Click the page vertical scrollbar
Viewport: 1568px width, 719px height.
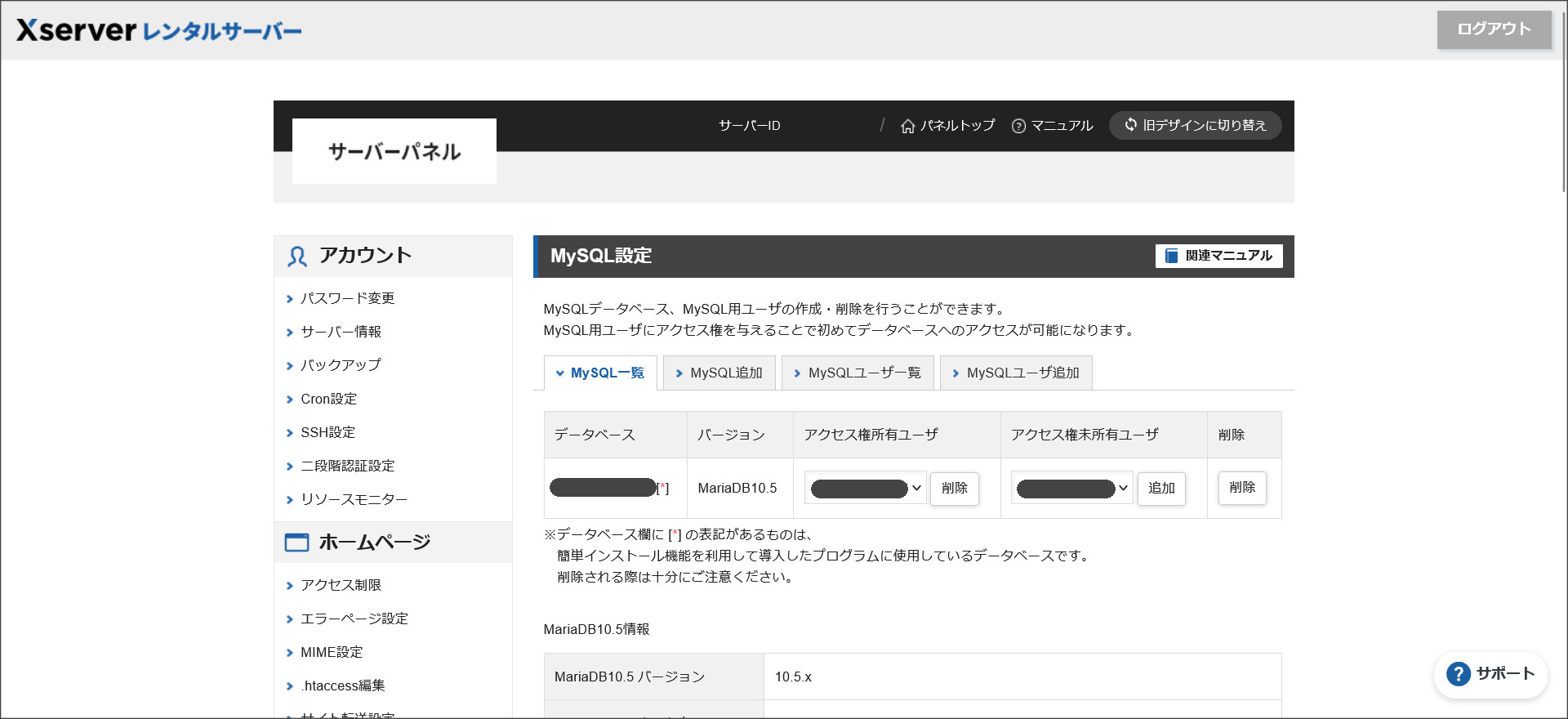pyautogui.click(x=1563, y=102)
